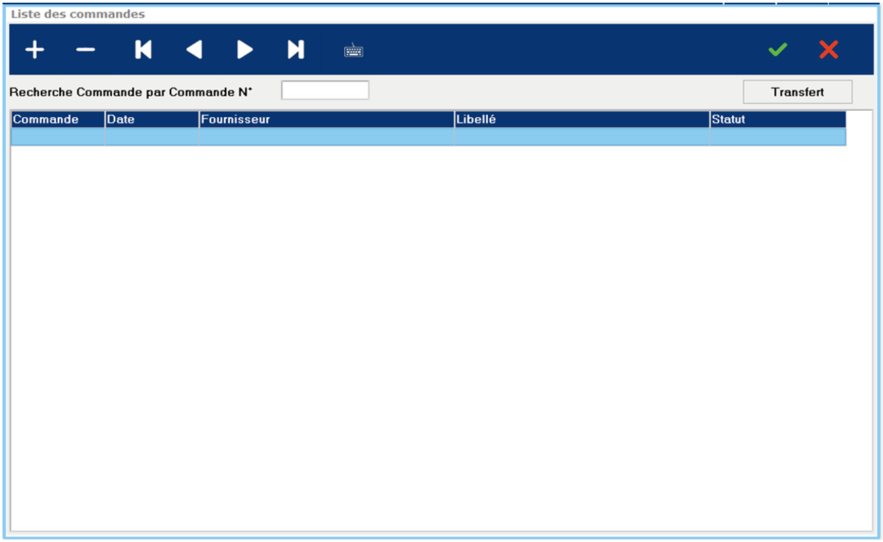
Task: Go to the next record
Action: click(x=244, y=50)
